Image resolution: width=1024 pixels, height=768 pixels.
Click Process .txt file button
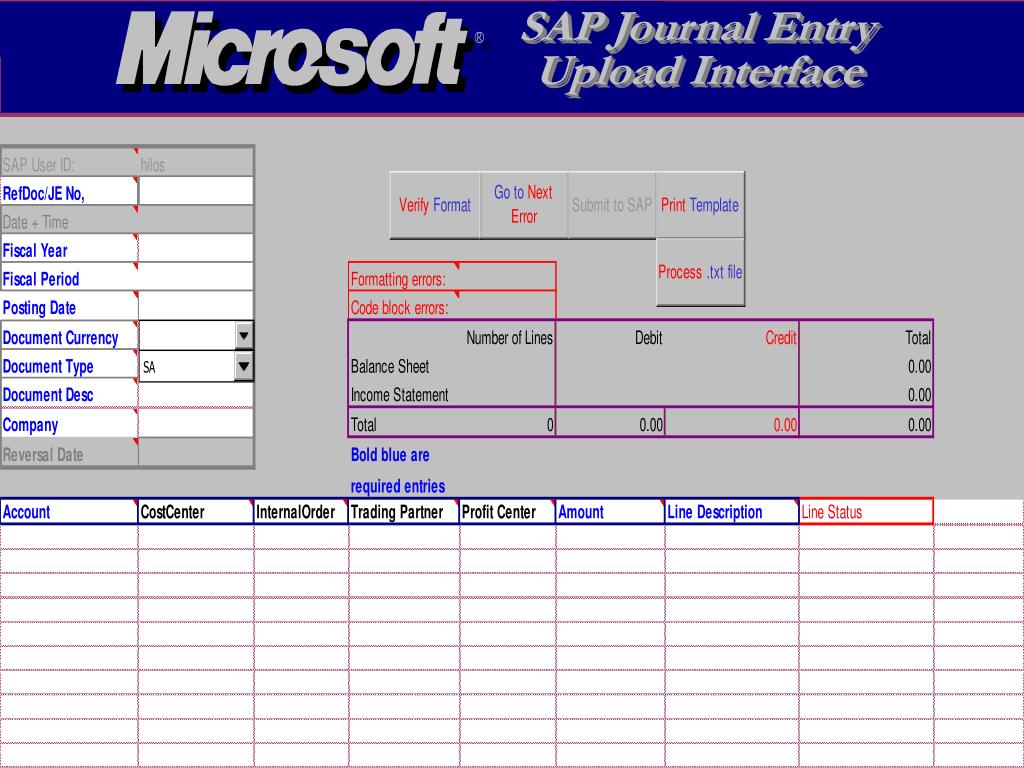pos(700,272)
